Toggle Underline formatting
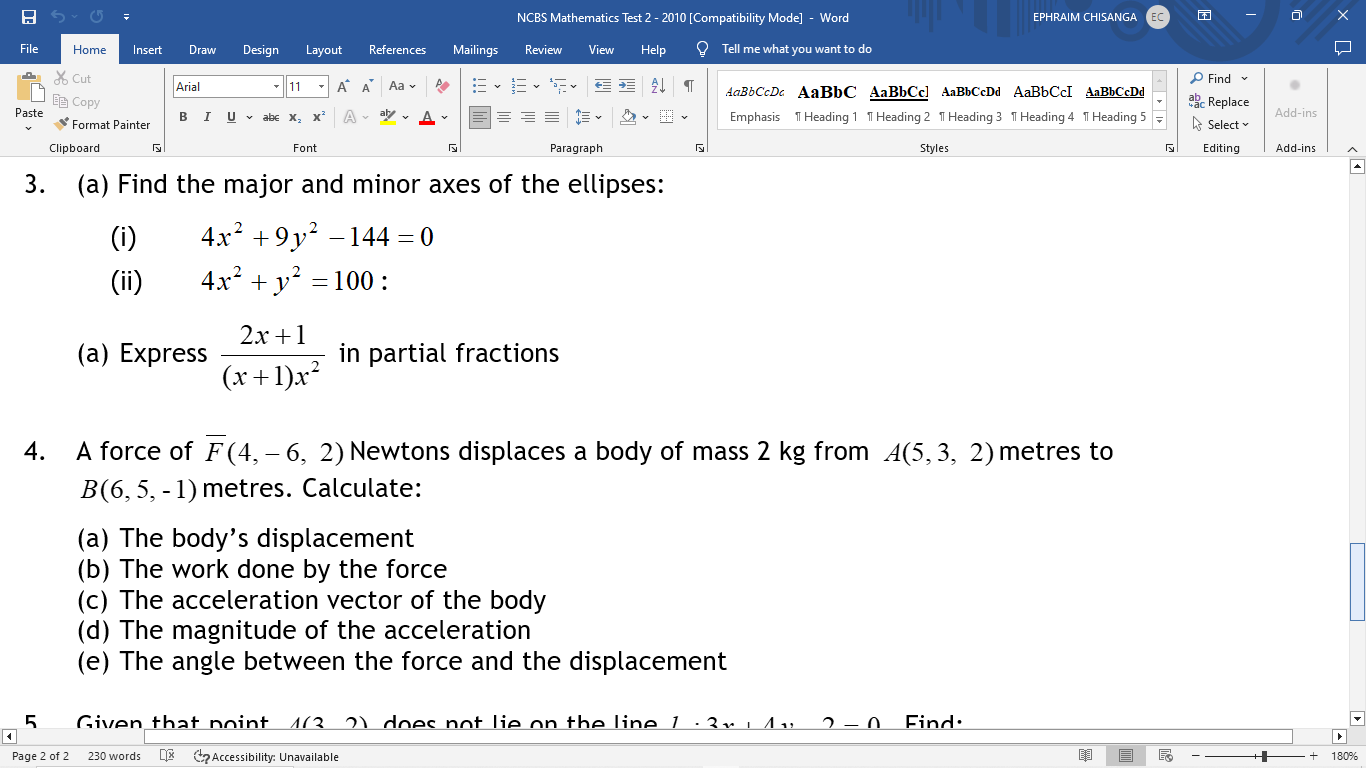The height and width of the screenshot is (768, 1366). coord(231,117)
